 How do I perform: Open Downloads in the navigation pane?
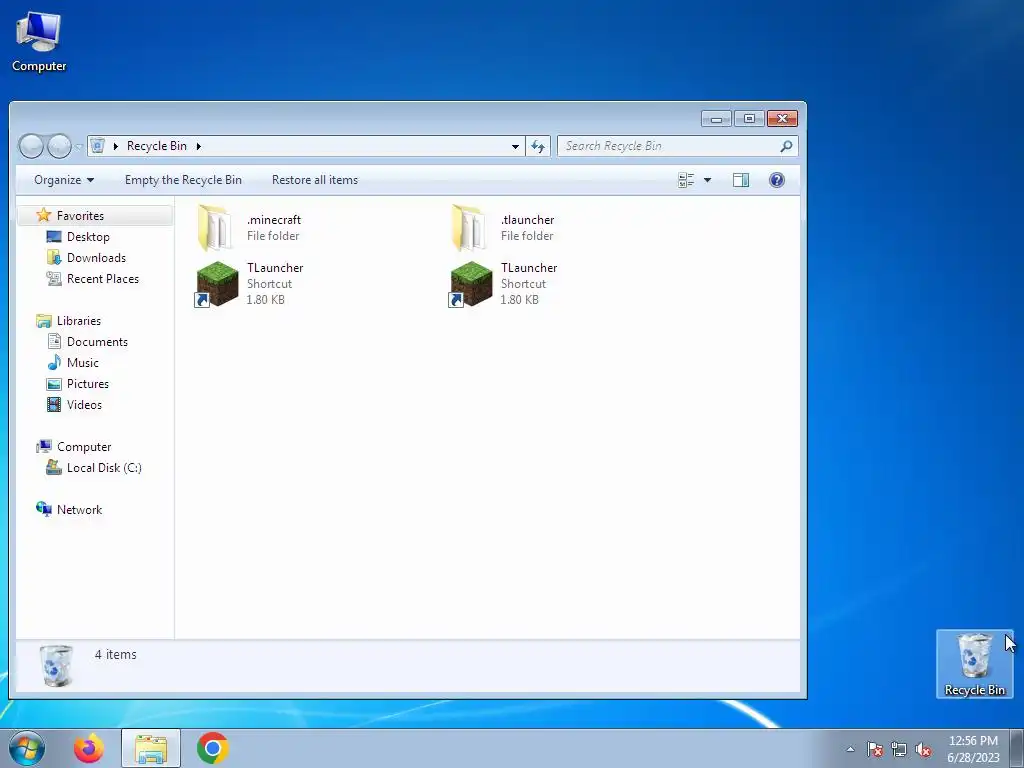(96, 257)
